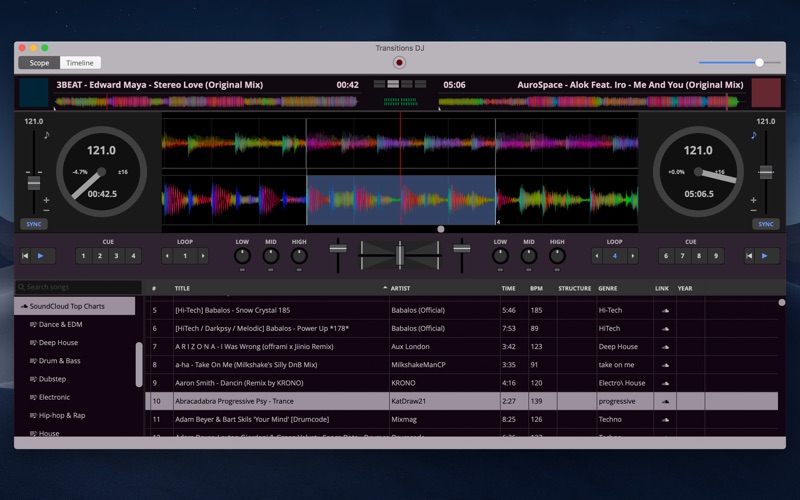
Task: Toggle the right deck music note icon
Action: click(x=754, y=135)
